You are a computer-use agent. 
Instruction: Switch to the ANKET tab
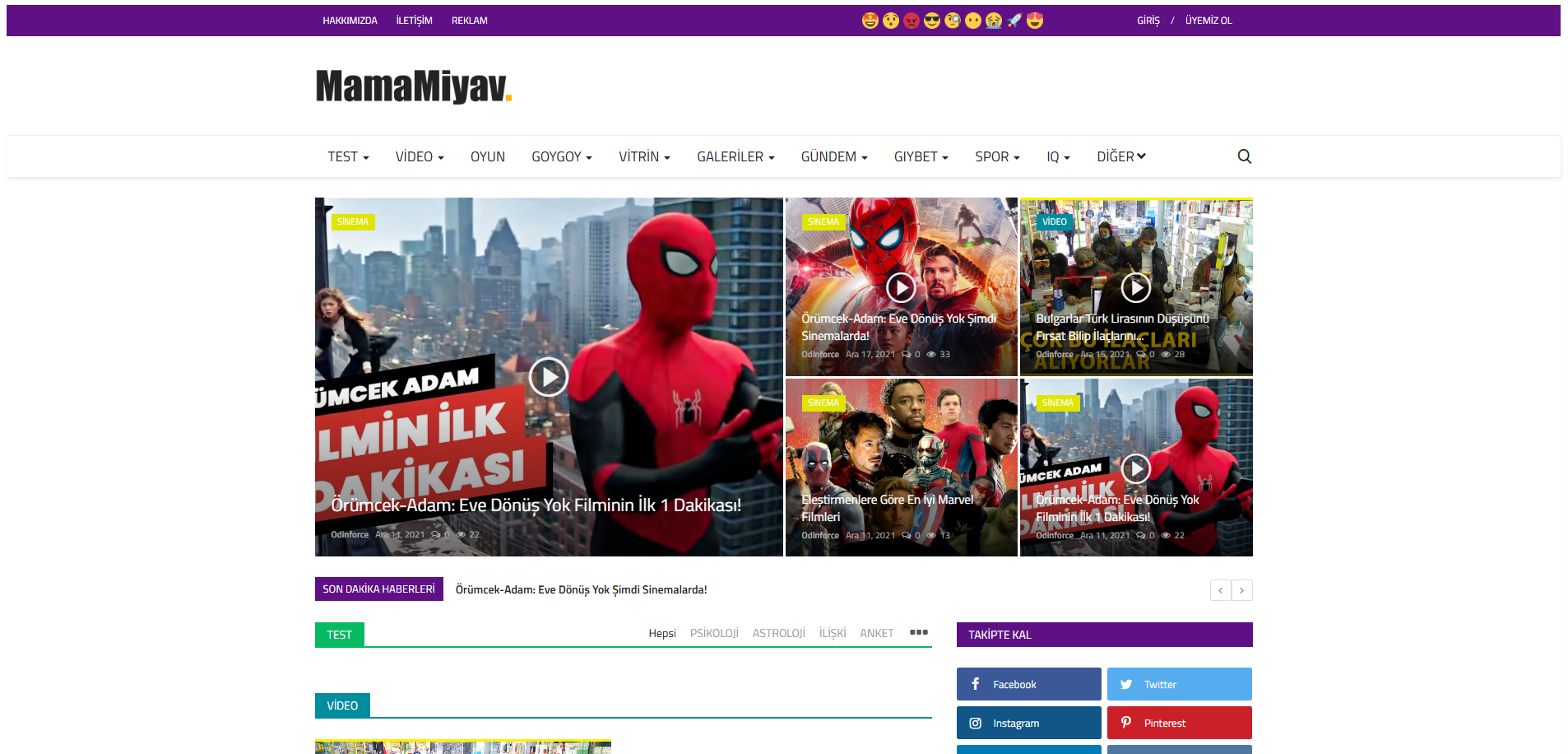(877, 633)
